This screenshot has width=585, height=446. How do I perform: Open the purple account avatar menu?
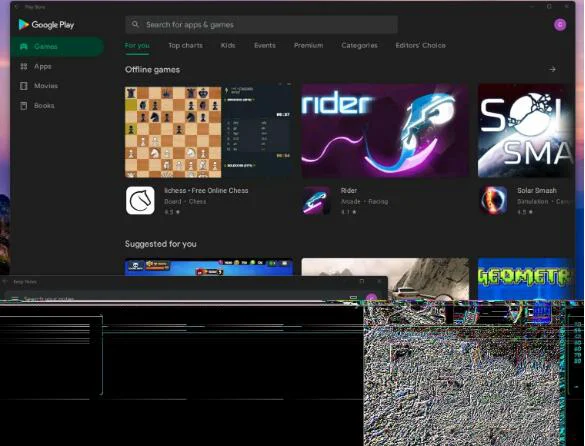pos(560,25)
